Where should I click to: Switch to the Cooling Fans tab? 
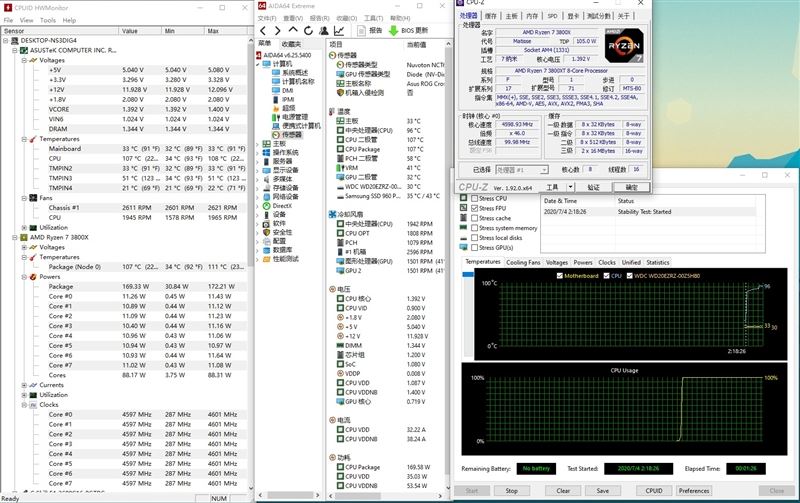[x=523, y=262]
